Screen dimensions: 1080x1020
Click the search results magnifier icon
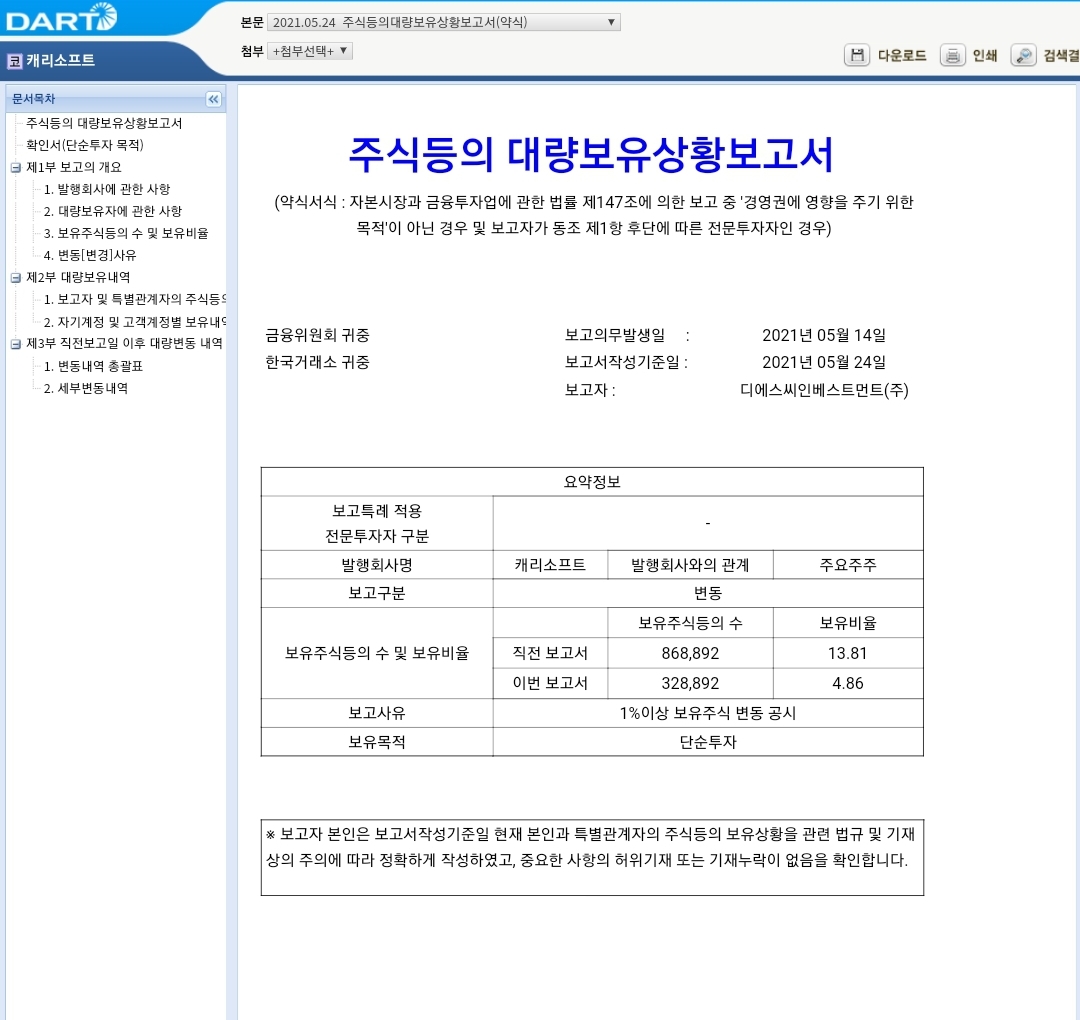tap(1024, 55)
